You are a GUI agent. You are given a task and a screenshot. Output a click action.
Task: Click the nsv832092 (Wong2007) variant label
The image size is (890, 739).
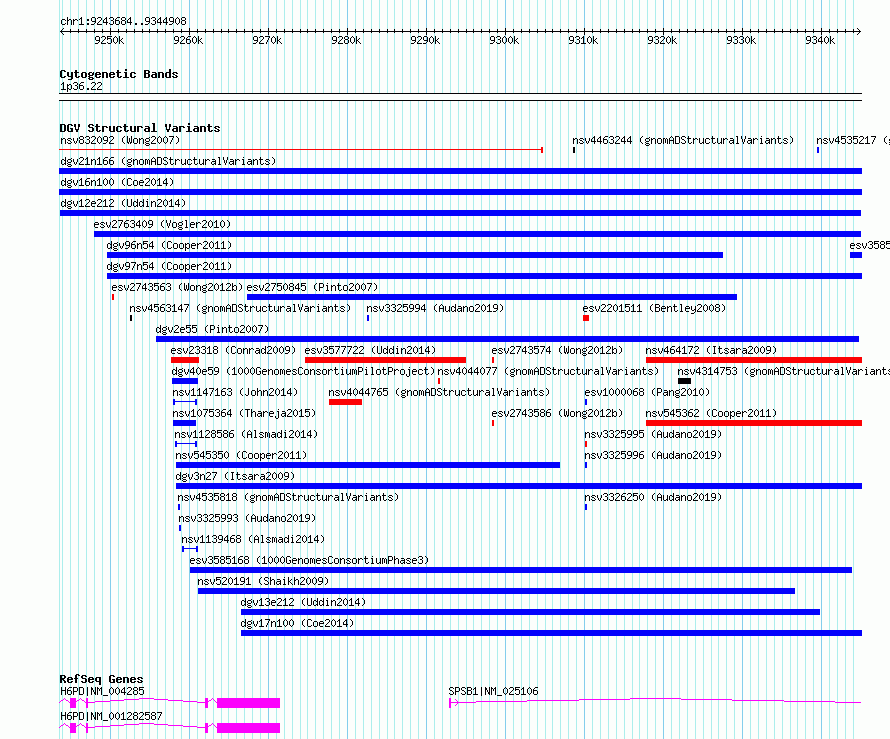pyautogui.click(x=120, y=140)
